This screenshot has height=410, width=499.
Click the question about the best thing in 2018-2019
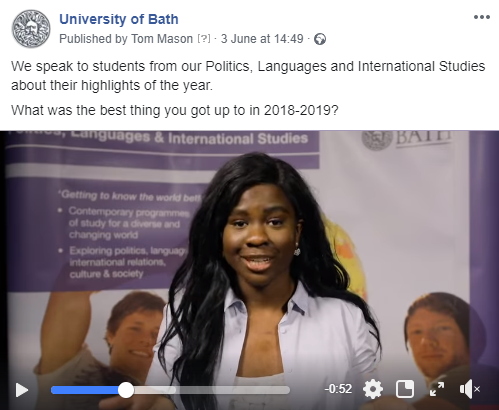point(175,110)
